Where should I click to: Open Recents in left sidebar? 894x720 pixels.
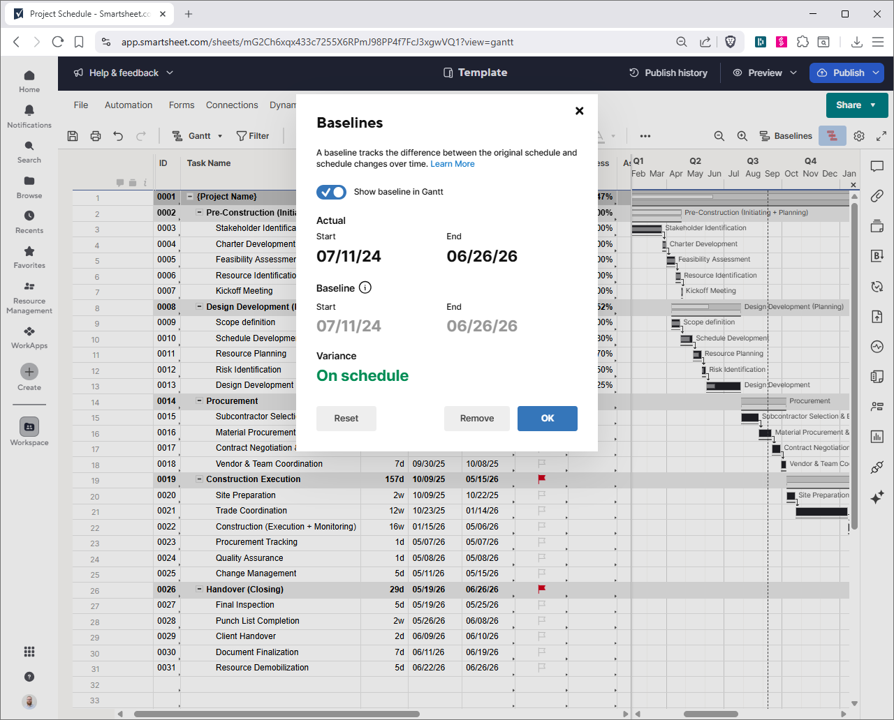click(29, 217)
